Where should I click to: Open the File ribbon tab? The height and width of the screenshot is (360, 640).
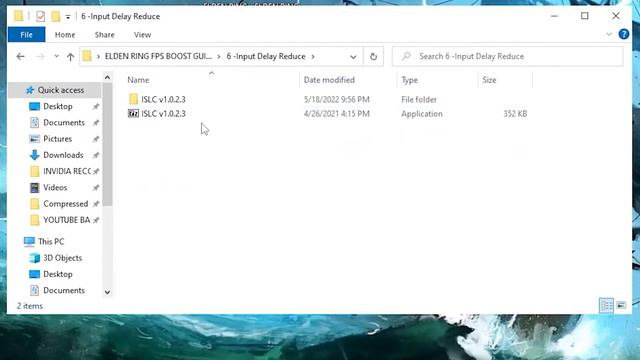point(26,35)
